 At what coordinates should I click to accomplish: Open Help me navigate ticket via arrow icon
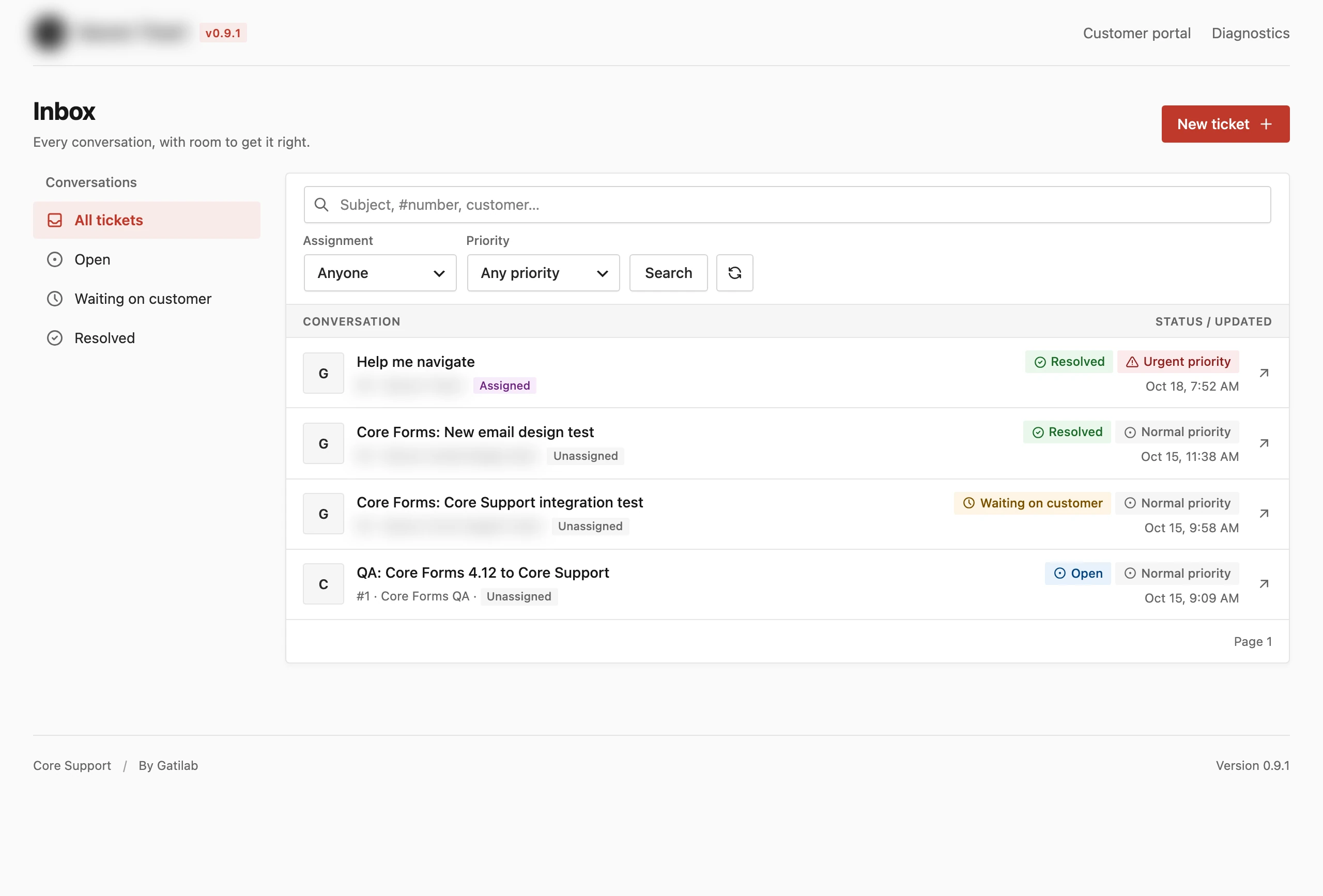coord(1264,373)
